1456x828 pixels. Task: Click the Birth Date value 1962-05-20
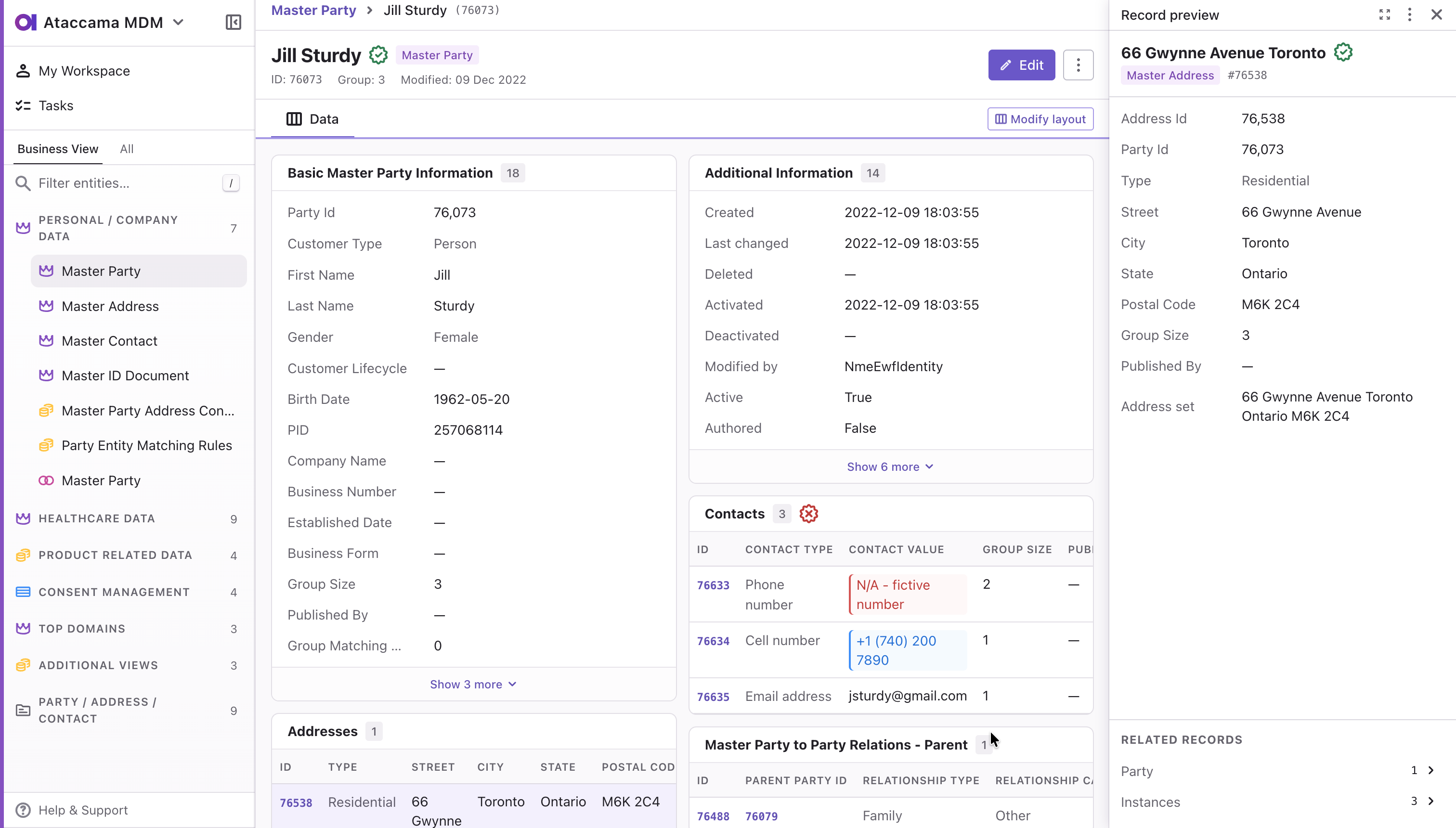(471, 399)
